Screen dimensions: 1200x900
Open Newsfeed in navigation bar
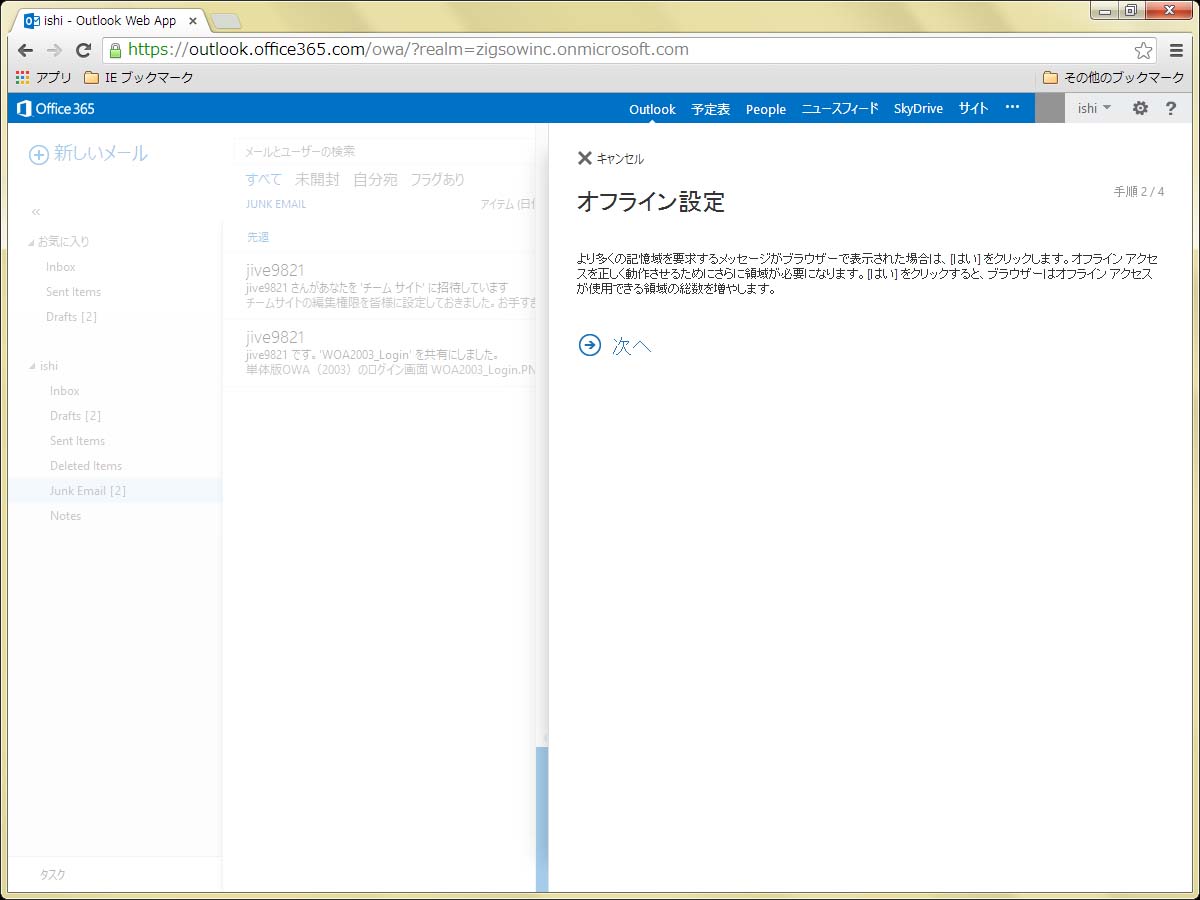[840, 109]
